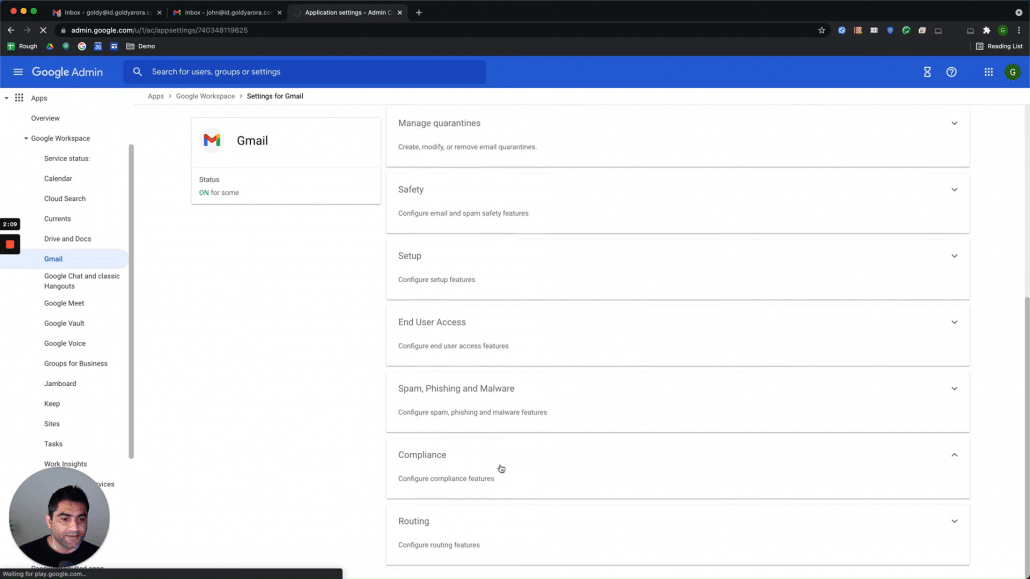This screenshot has height=579, width=1030.
Task: Open the Google apps grid launcher
Action: coord(989,72)
